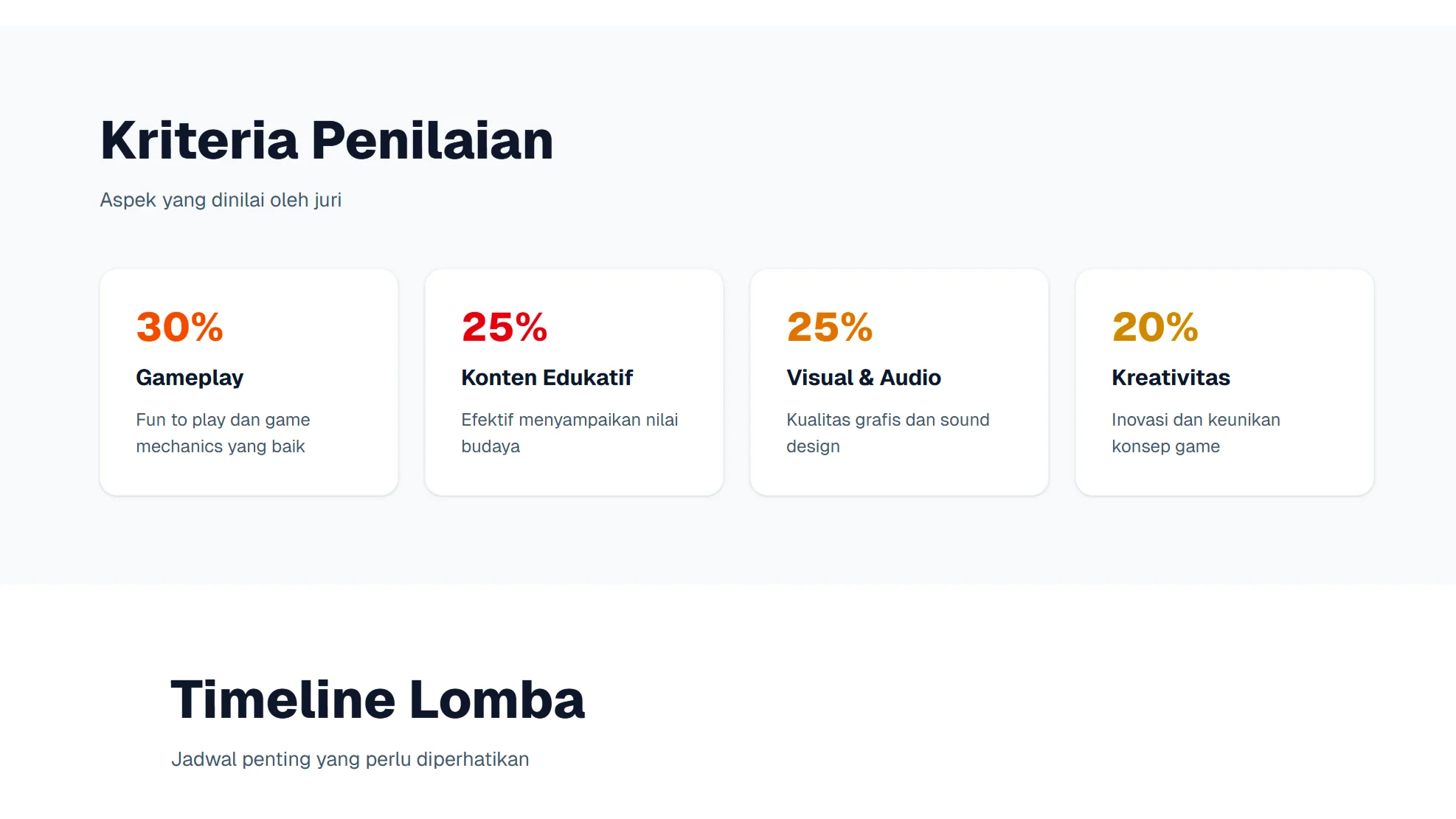Click the Efektif menyampaikan nilai budaya text
This screenshot has height=819, width=1456.
pyautogui.click(x=569, y=433)
